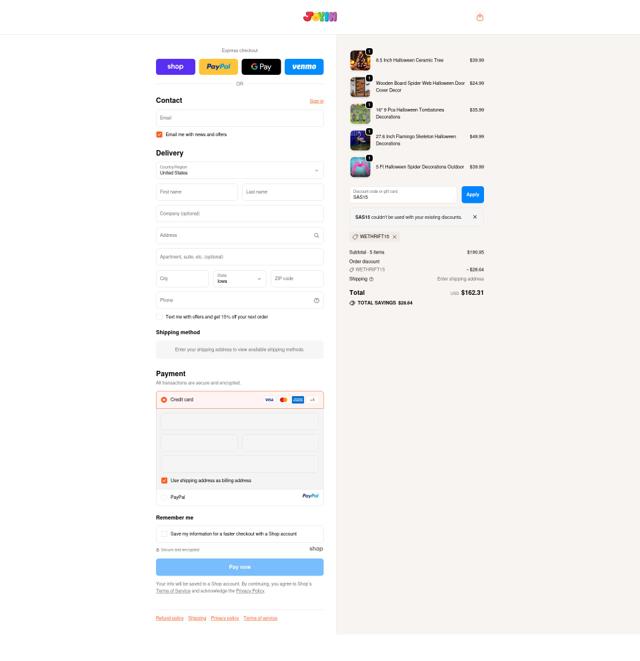Viewport: 640px width, 661px height.
Task: Click the shipping info question icon
Action: coord(371,279)
